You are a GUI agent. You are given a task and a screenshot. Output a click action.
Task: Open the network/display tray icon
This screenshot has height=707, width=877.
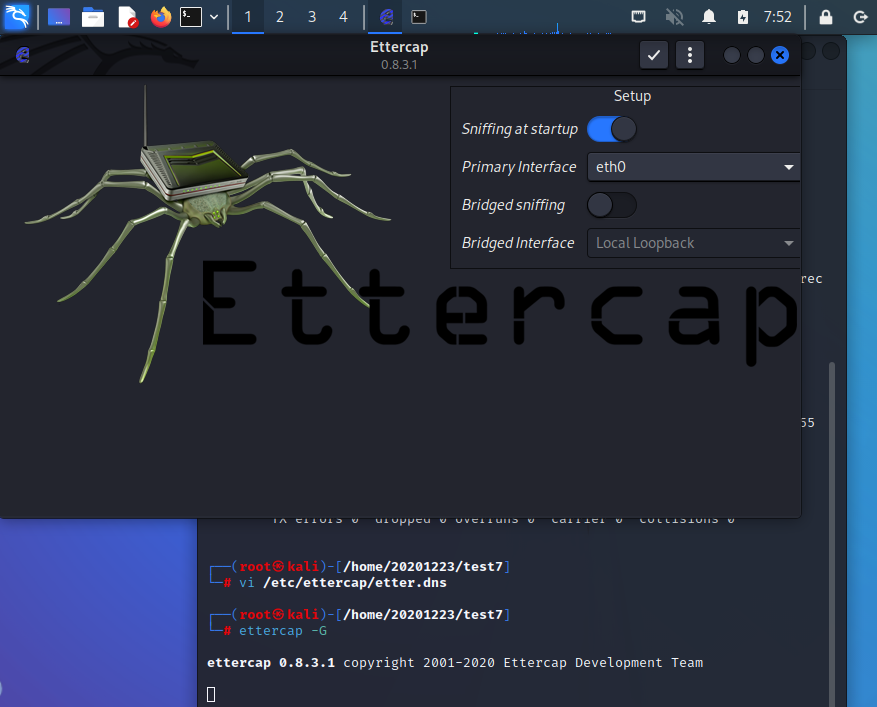[x=638, y=17]
